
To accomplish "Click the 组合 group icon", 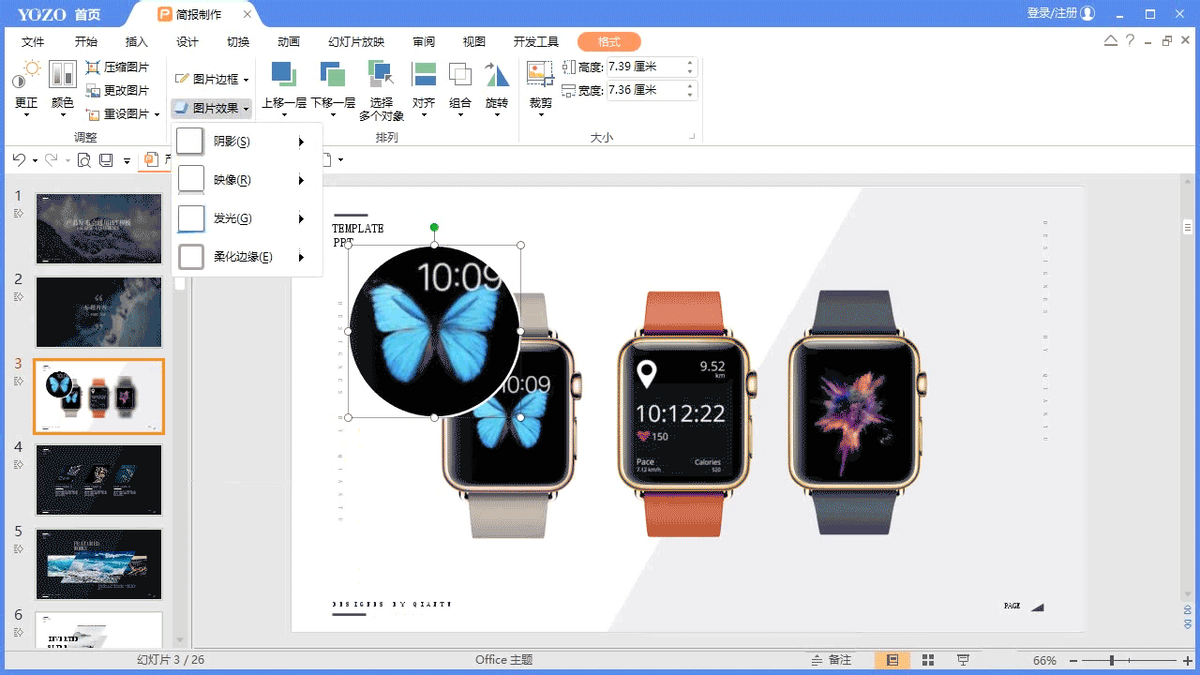I will (460, 75).
